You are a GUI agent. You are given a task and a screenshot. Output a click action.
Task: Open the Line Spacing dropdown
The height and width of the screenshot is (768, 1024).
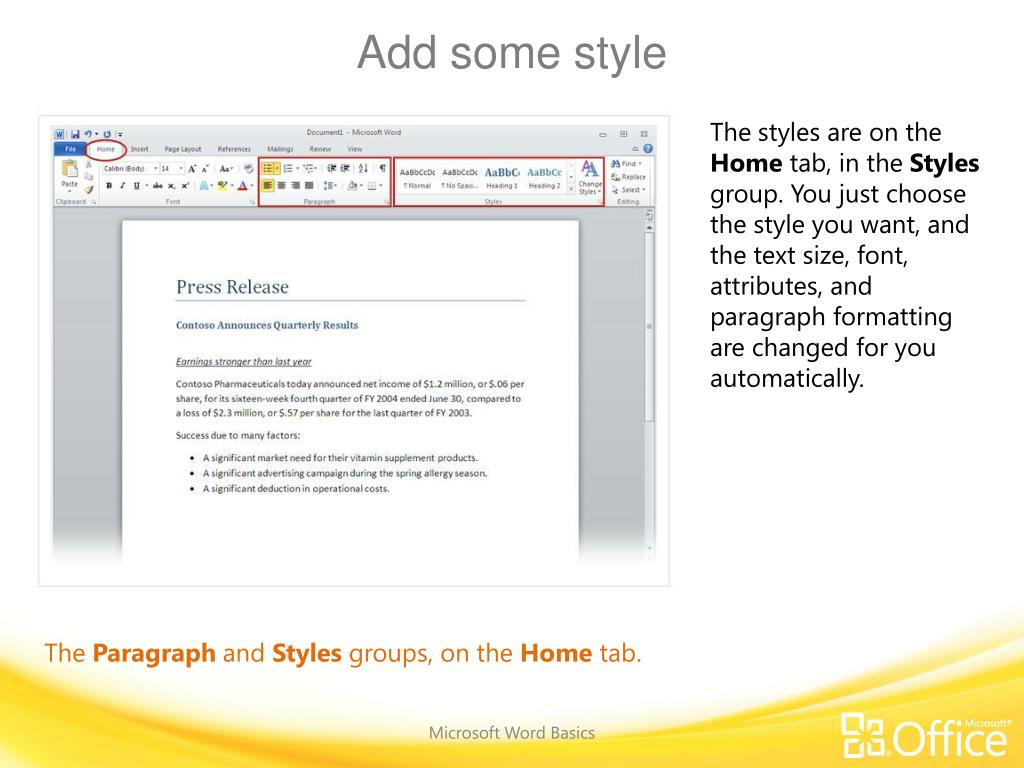pos(330,185)
